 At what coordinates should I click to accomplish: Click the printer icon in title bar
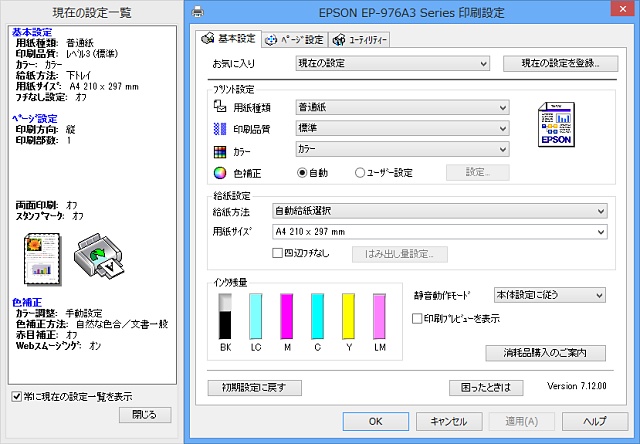pyautogui.click(x=198, y=12)
